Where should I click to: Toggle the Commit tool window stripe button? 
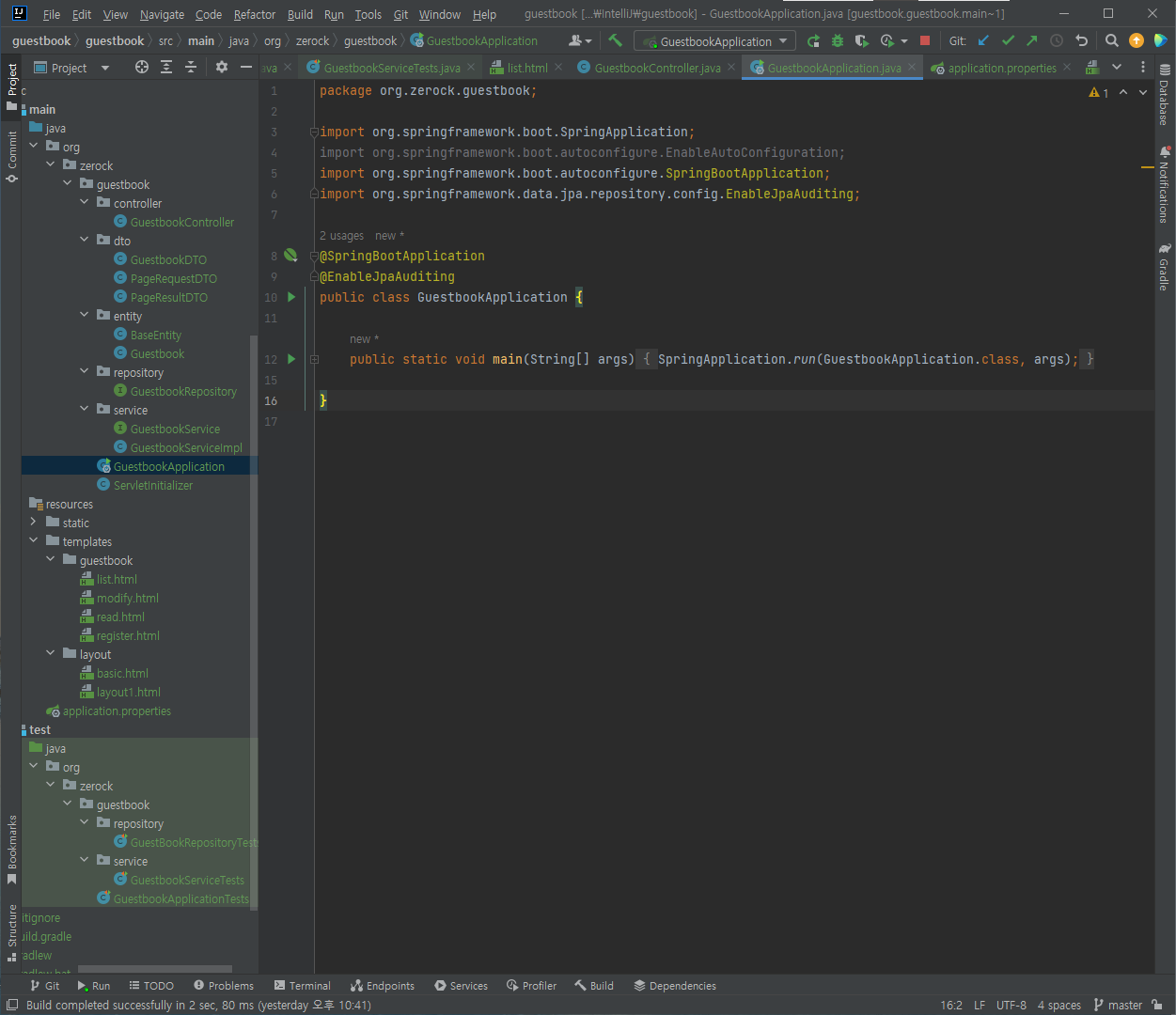12,157
